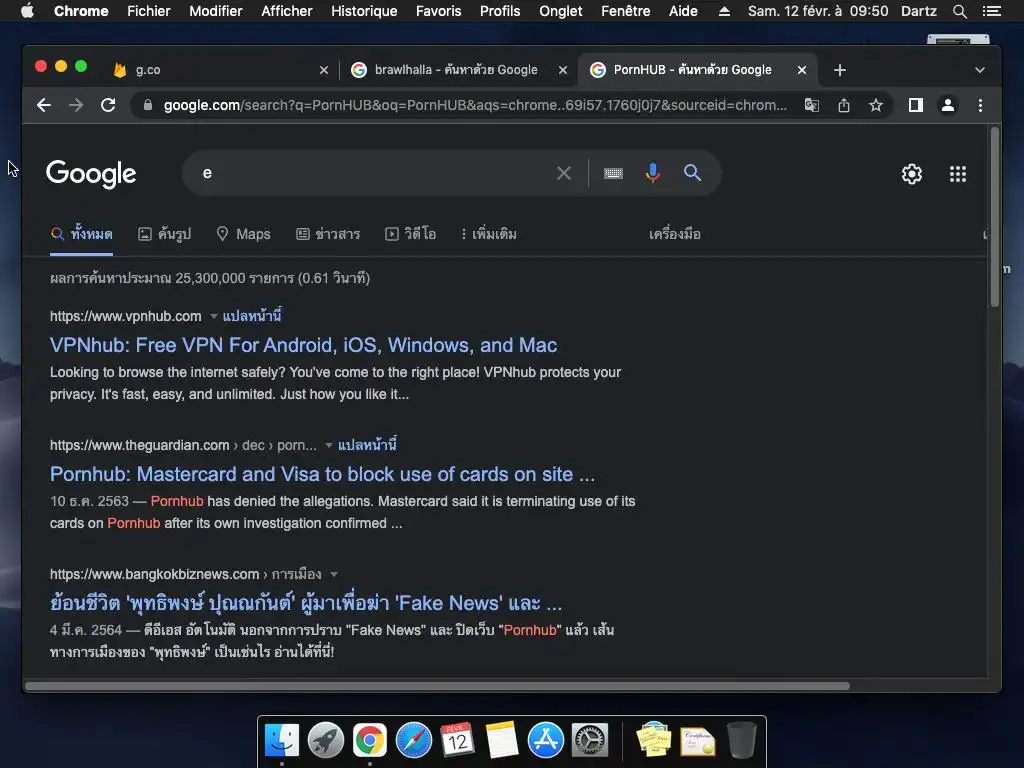Image resolution: width=1024 pixels, height=768 pixels.
Task: Open the translate page icon in address bar
Action: (x=812, y=105)
